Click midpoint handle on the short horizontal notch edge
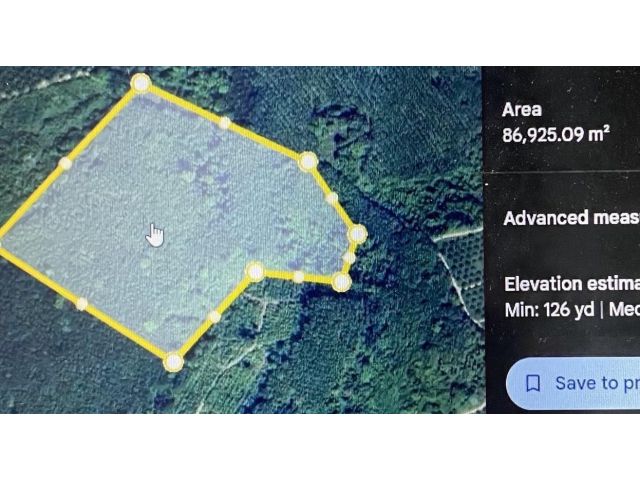This screenshot has height=480, width=640. click(x=298, y=277)
